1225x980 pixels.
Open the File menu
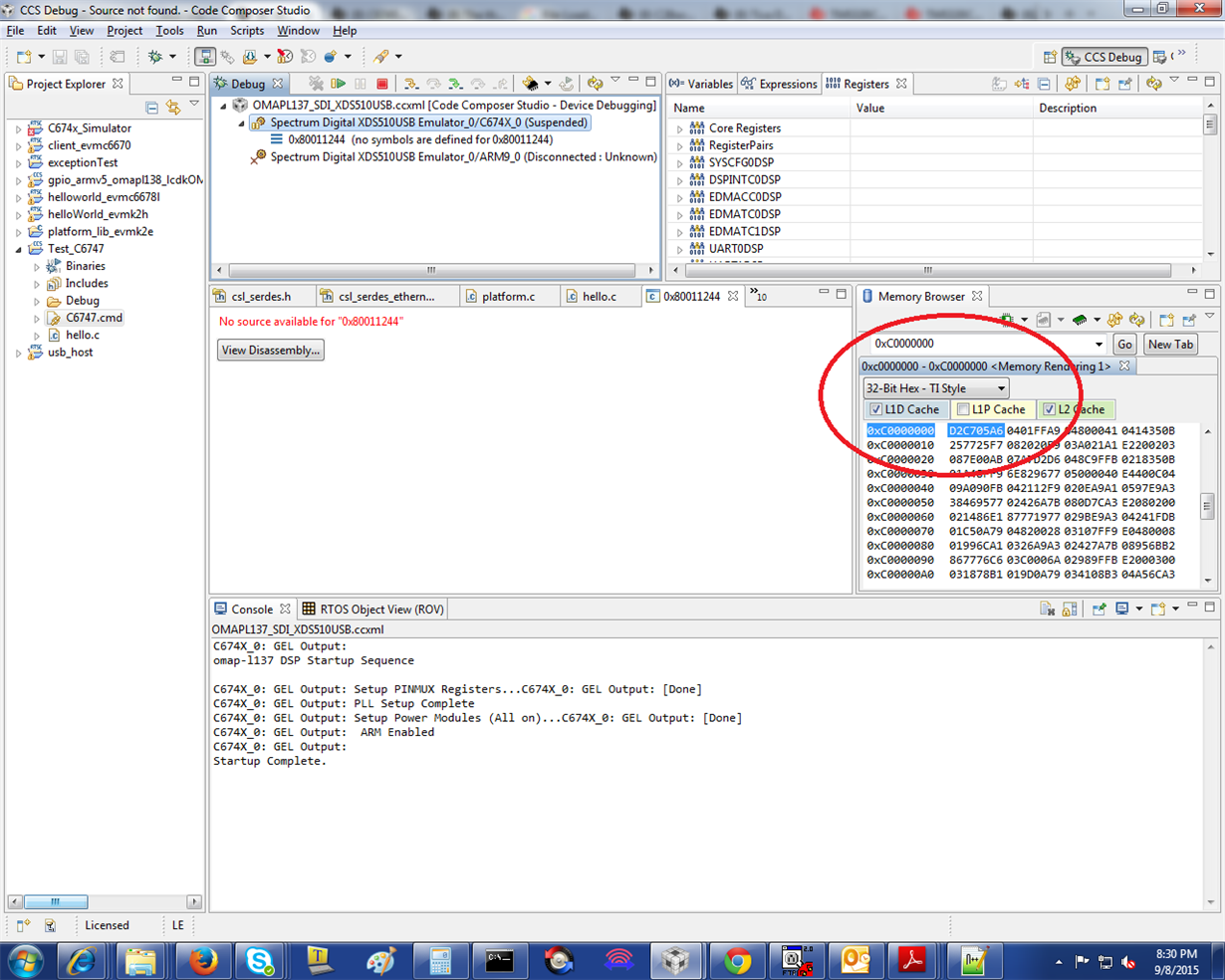coord(15,31)
